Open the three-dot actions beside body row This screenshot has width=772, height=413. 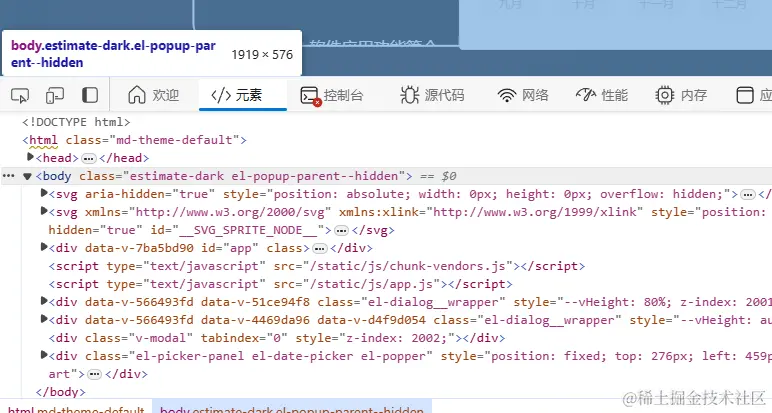pos(9,176)
